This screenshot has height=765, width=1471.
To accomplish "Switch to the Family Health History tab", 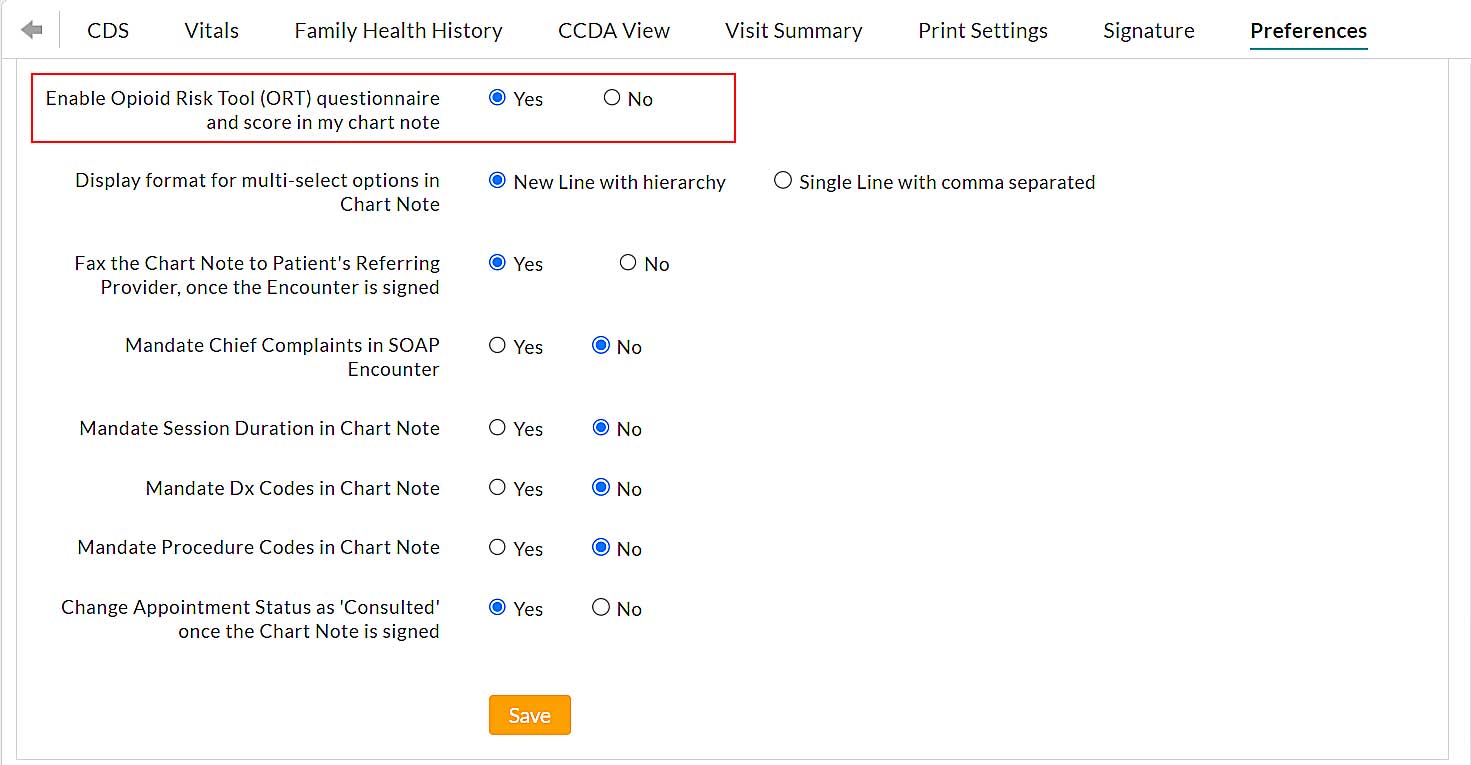I will tap(397, 30).
